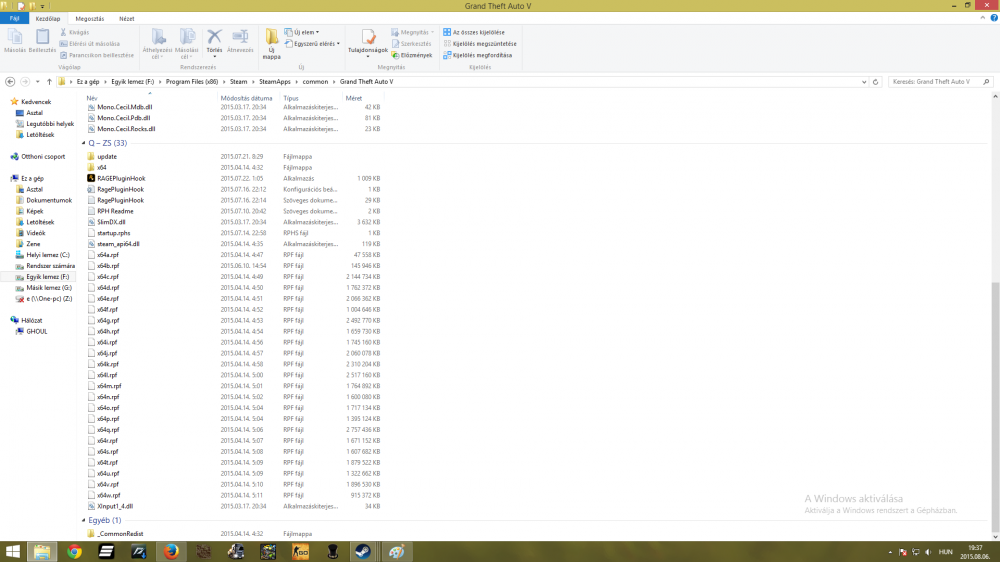
Task: Open GHOUL under Hálózat
Action: click(x=36, y=331)
